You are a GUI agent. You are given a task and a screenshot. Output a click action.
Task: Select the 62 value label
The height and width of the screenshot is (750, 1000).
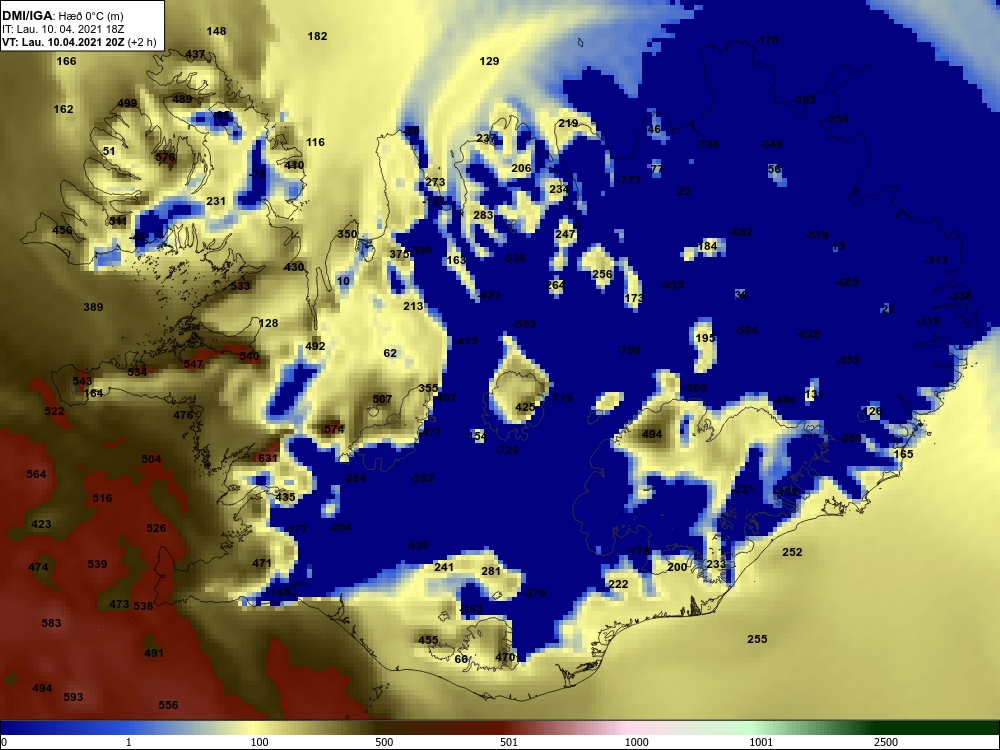click(390, 353)
